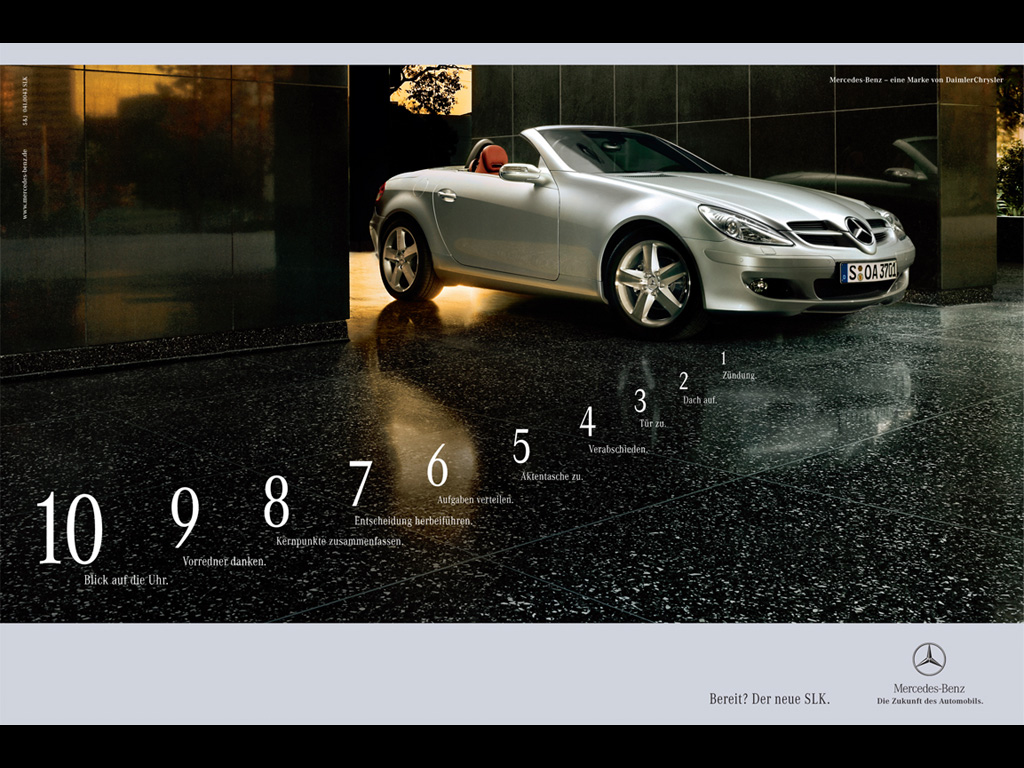Click the number 5 in the countdown
Viewport: 1024px width, 768px height.
(x=521, y=447)
